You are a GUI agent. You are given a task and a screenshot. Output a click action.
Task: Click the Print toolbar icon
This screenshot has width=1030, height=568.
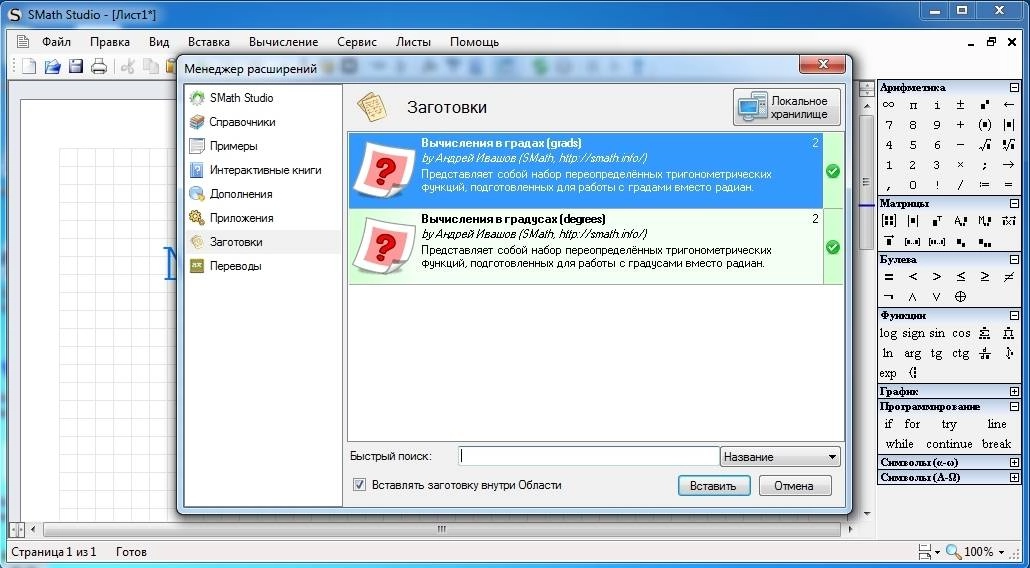click(99, 66)
